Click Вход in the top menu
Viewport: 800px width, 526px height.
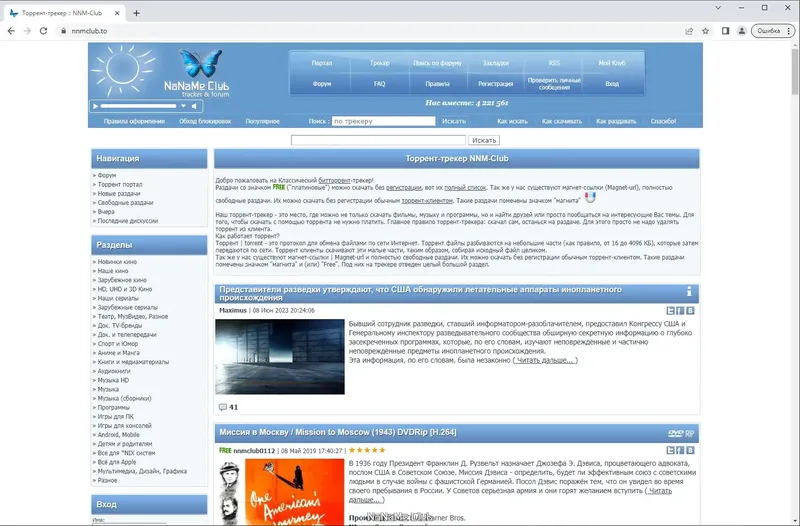[612, 84]
